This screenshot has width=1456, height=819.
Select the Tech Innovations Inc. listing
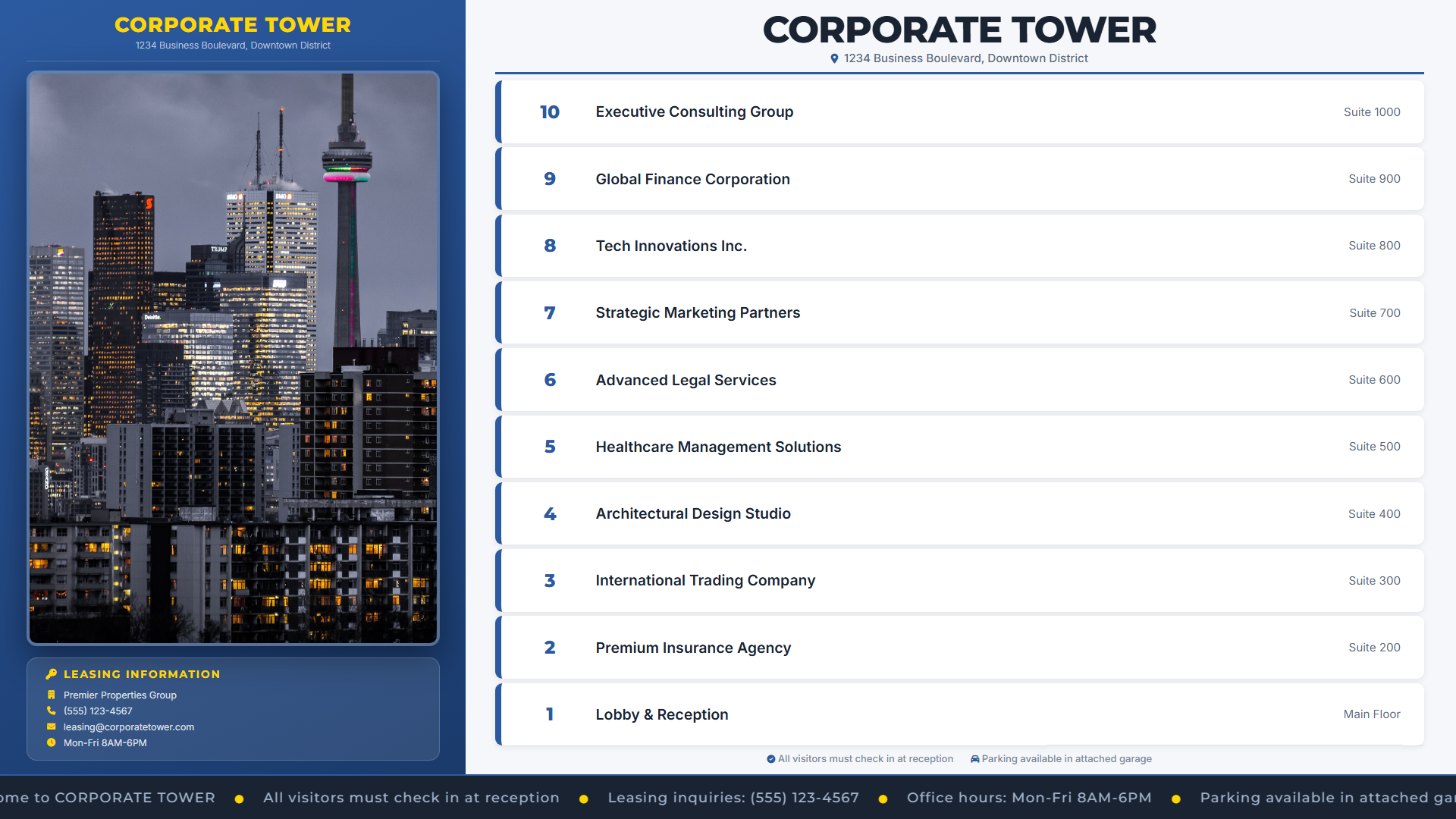(x=959, y=246)
